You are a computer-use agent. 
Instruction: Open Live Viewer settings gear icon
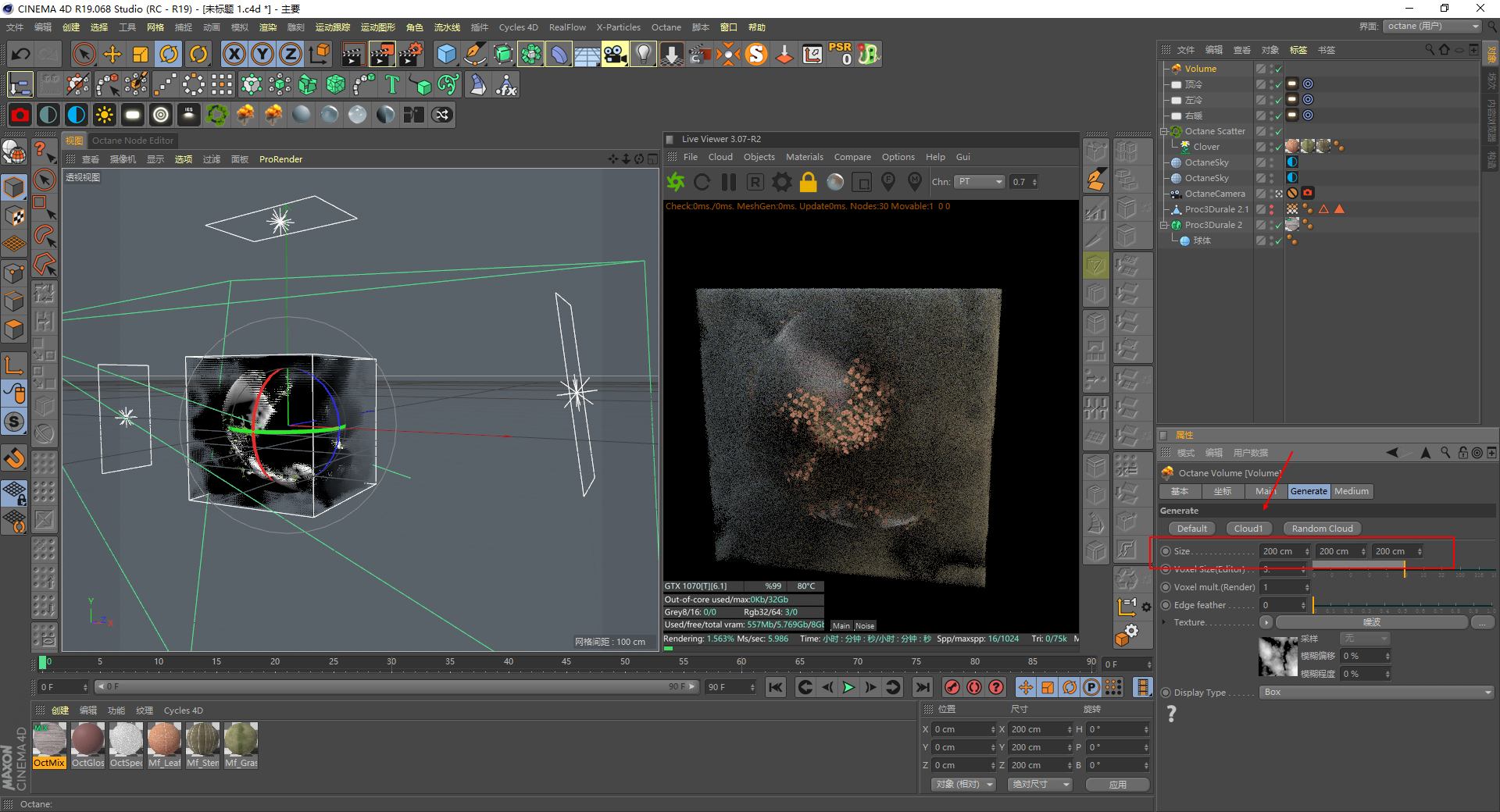[781, 182]
